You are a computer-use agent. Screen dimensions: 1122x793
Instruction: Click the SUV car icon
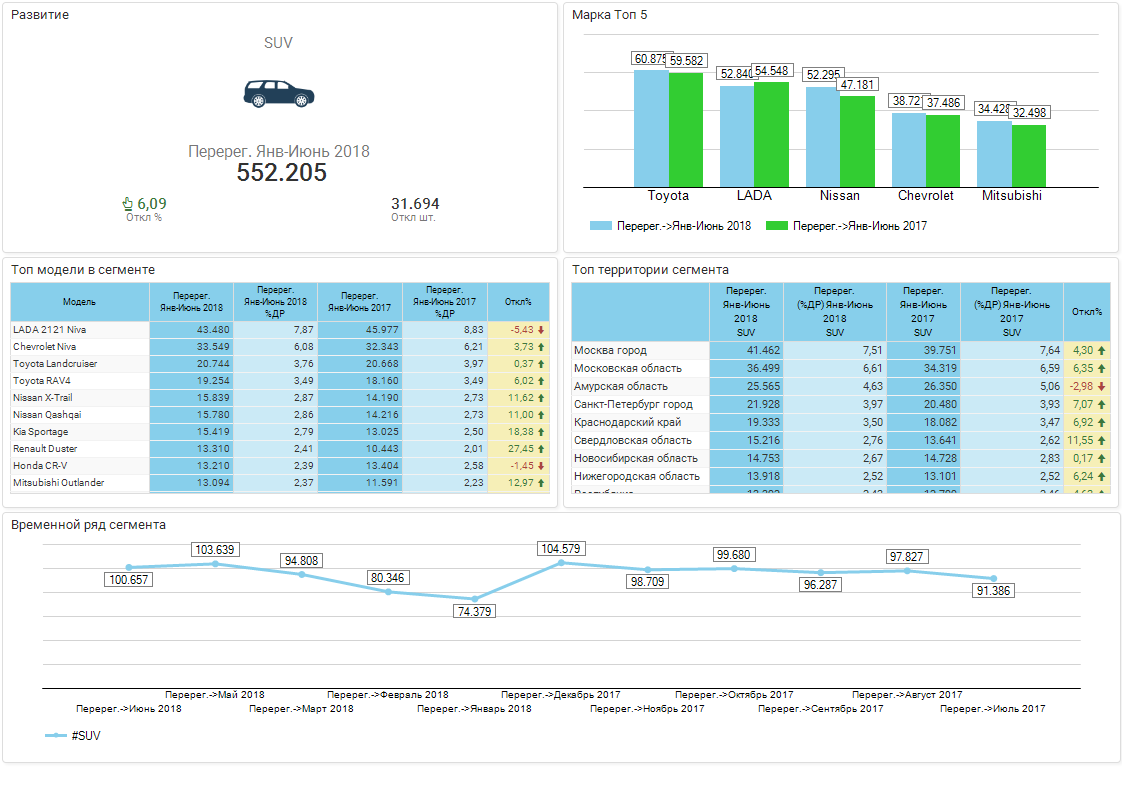point(278,94)
